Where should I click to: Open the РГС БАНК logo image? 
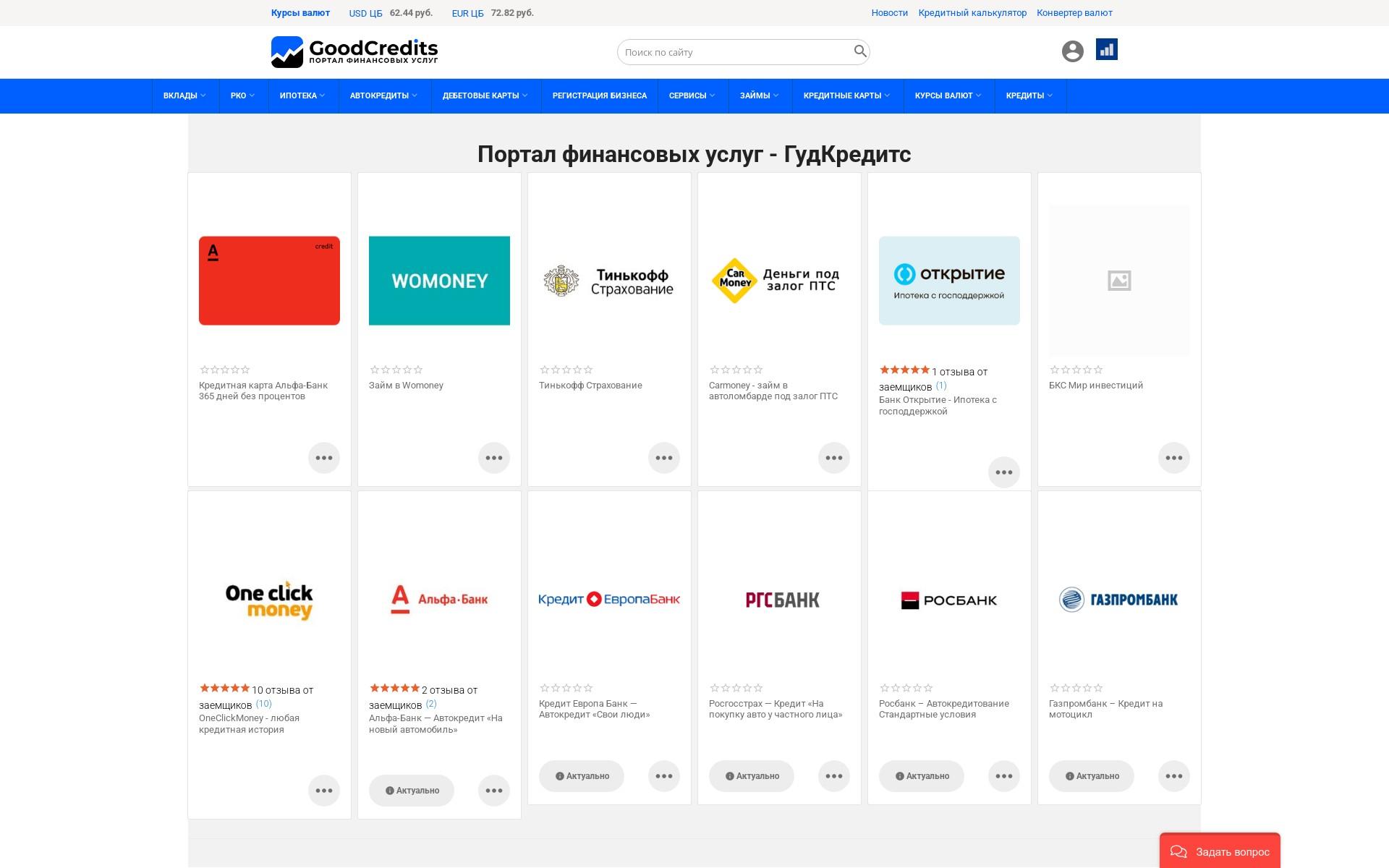coord(782,600)
